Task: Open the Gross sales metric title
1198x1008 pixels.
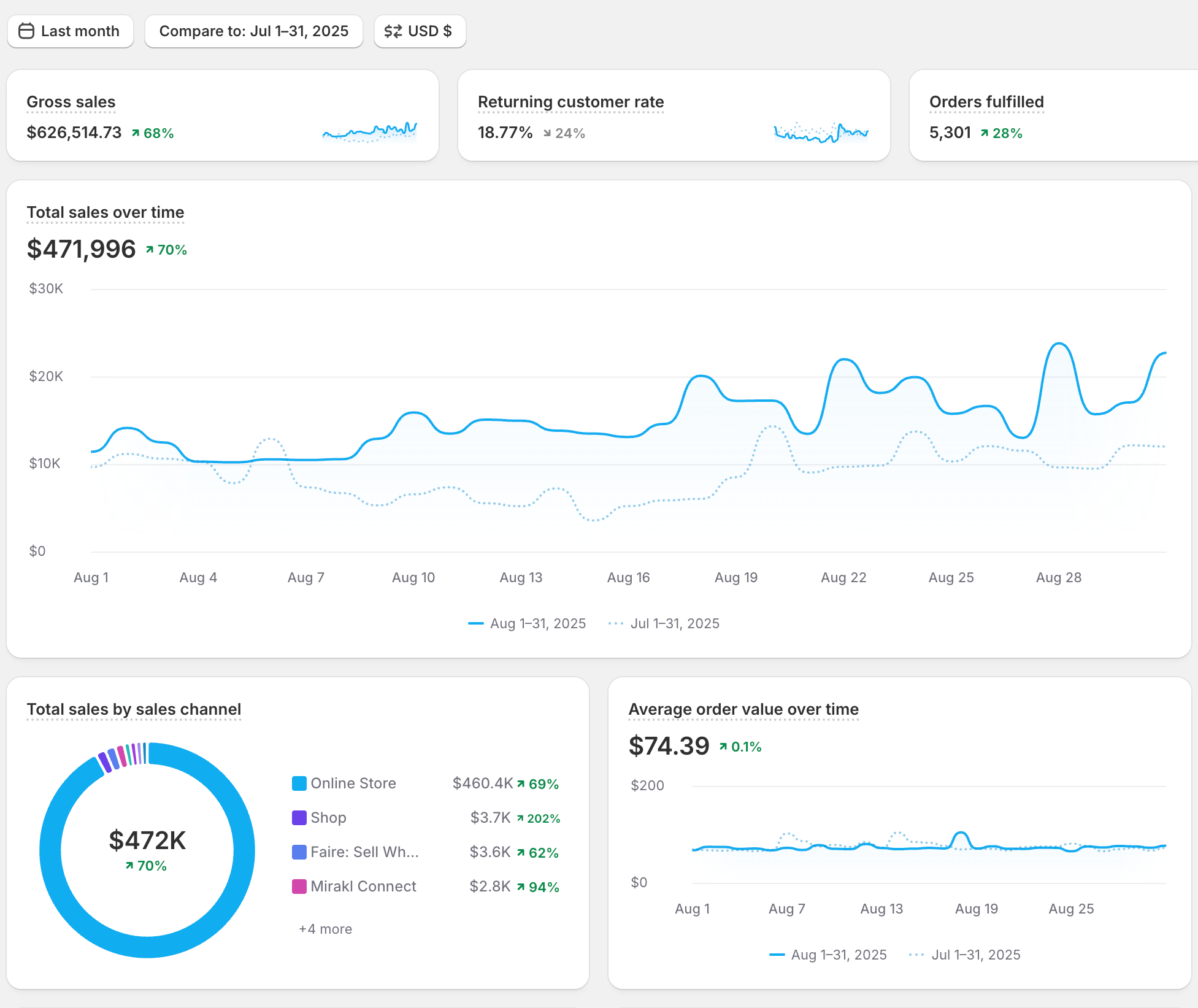Action: pyautogui.click(x=71, y=102)
